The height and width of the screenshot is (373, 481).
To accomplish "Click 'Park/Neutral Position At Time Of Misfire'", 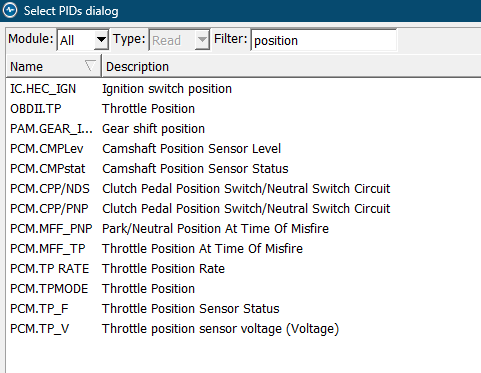I will (215, 229).
